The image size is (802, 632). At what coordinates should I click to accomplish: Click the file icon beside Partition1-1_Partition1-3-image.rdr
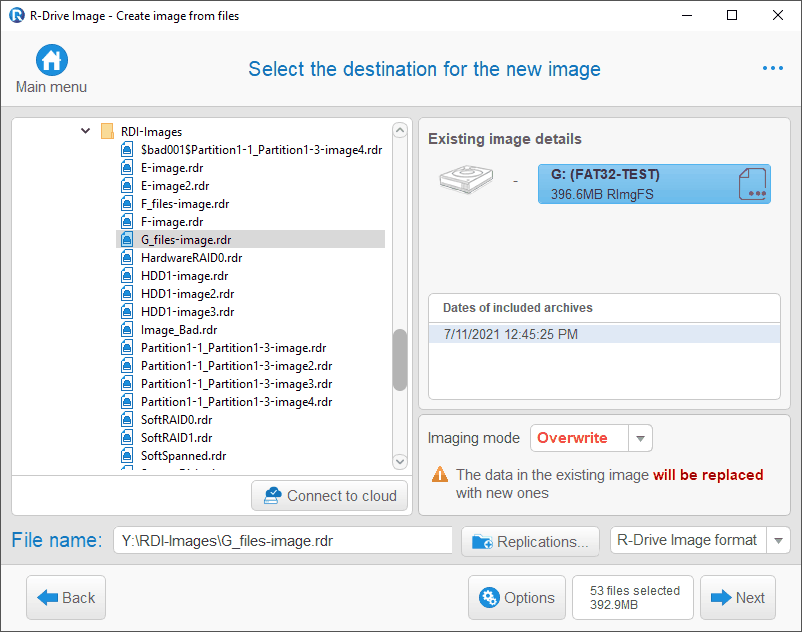[127, 348]
